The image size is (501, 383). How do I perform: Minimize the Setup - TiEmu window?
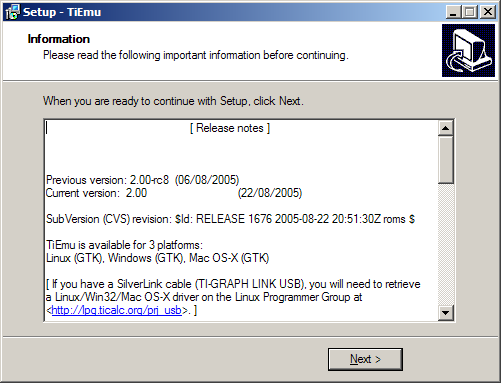[x=453, y=12]
